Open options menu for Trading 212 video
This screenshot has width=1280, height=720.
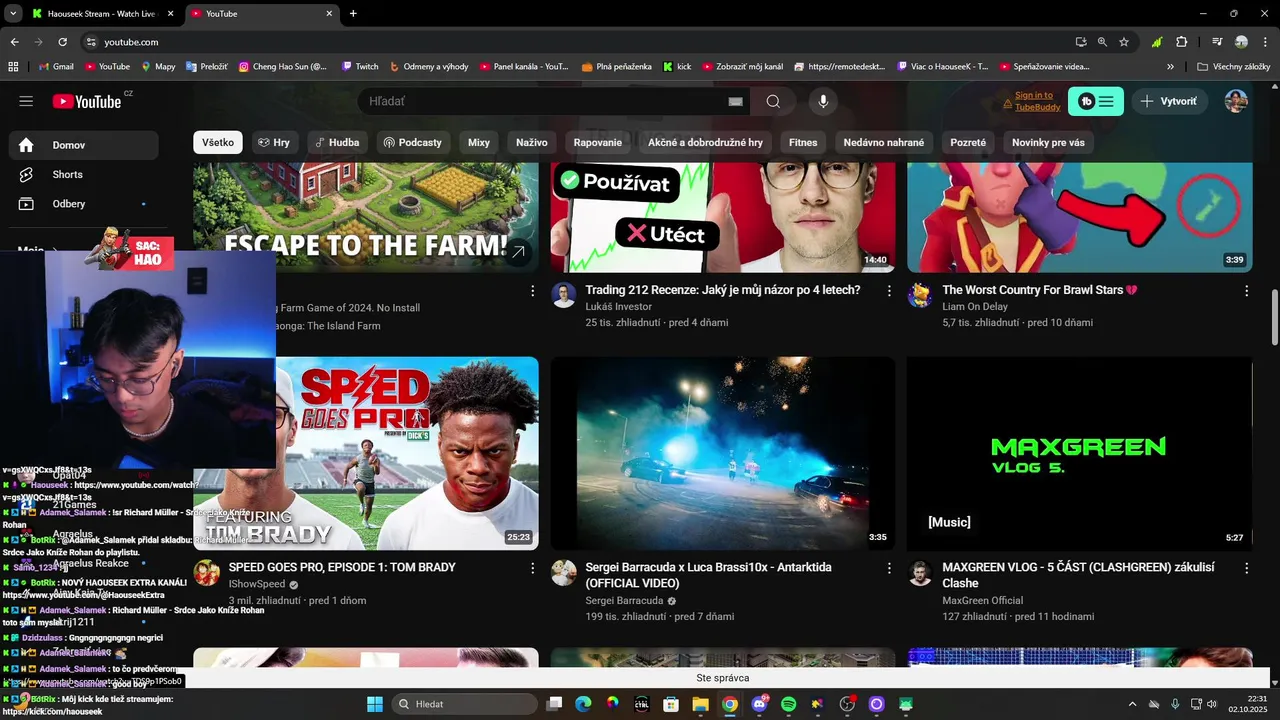[889, 291]
